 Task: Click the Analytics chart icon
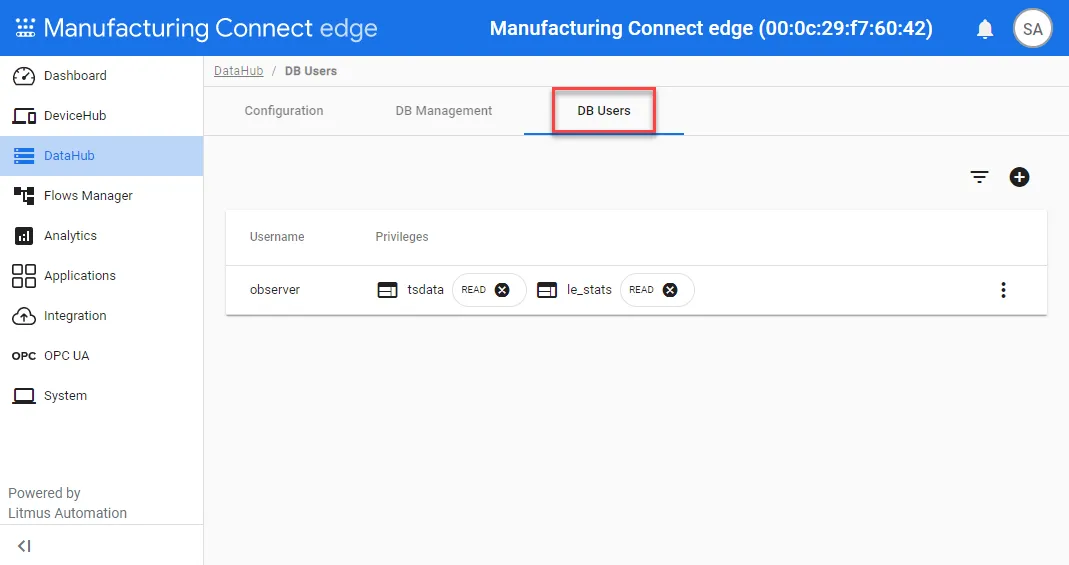(24, 236)
